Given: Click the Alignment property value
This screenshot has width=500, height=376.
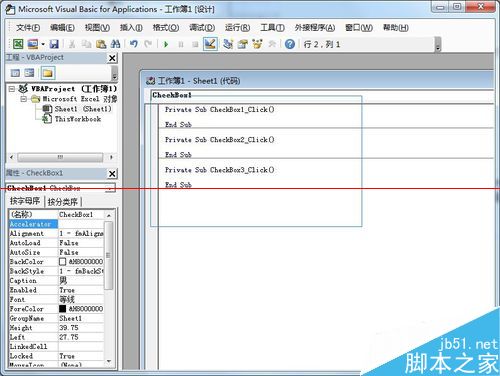Looking at the screenshot, I should pyautogui.click(x=81, y=233).
